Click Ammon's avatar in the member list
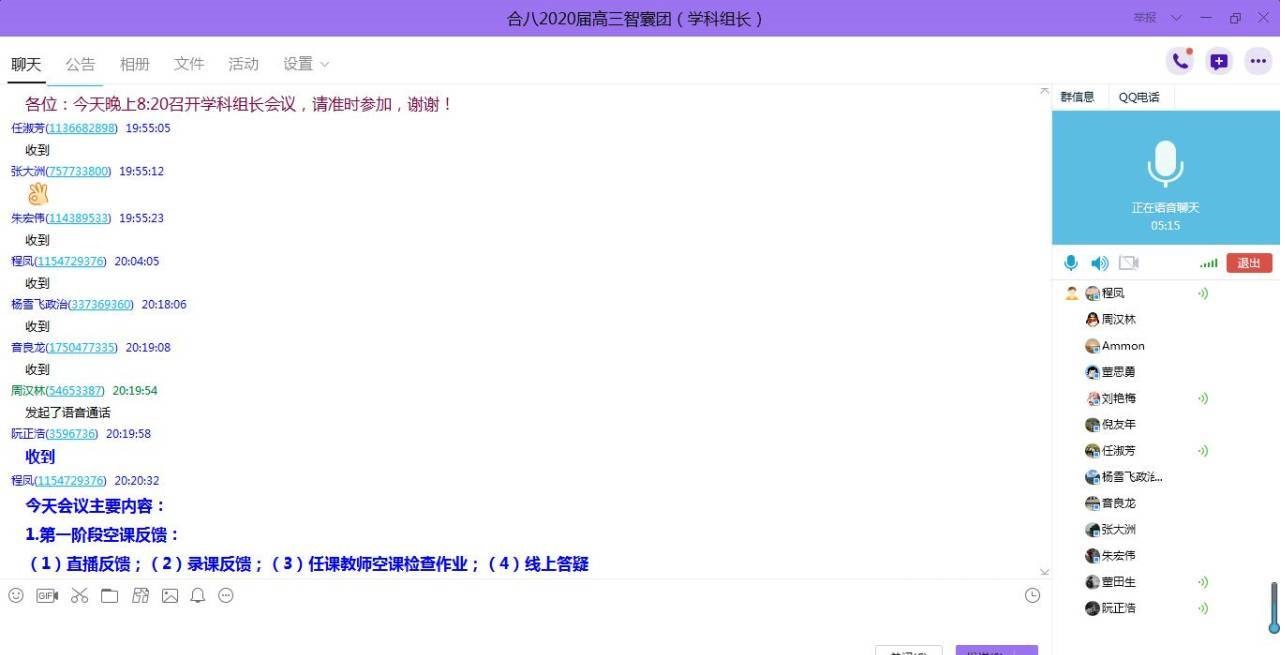Viewport: 1285px width, 655px height. pos(1092,346)
